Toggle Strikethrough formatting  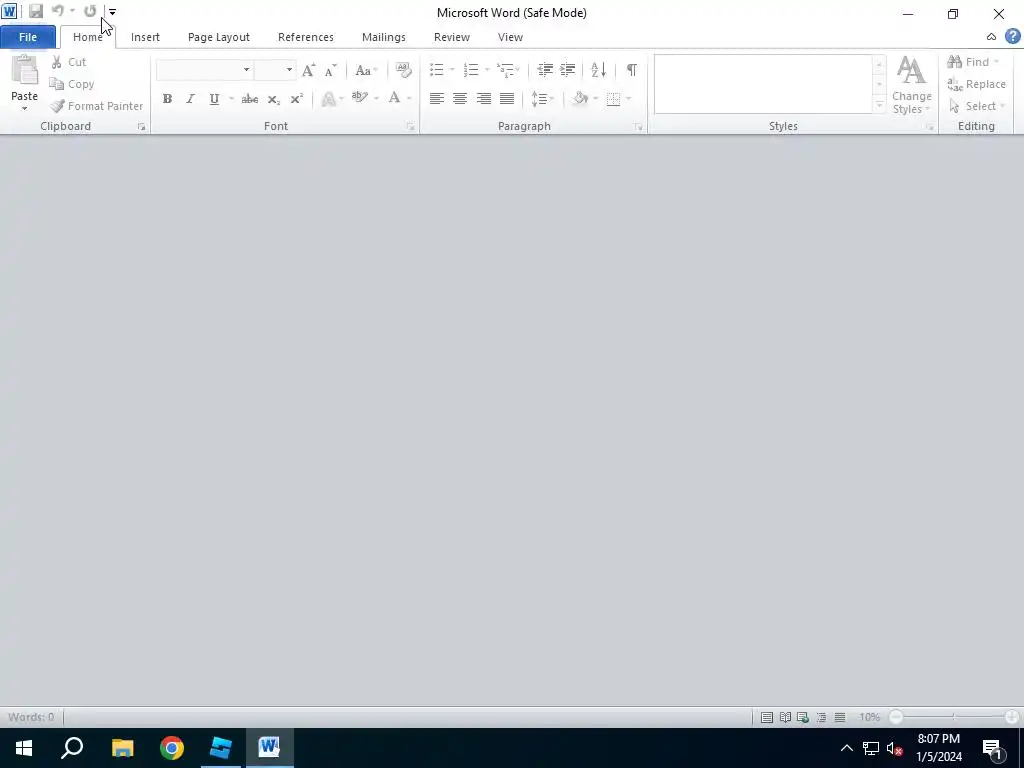pyautogui.click(x=249, y=99)
